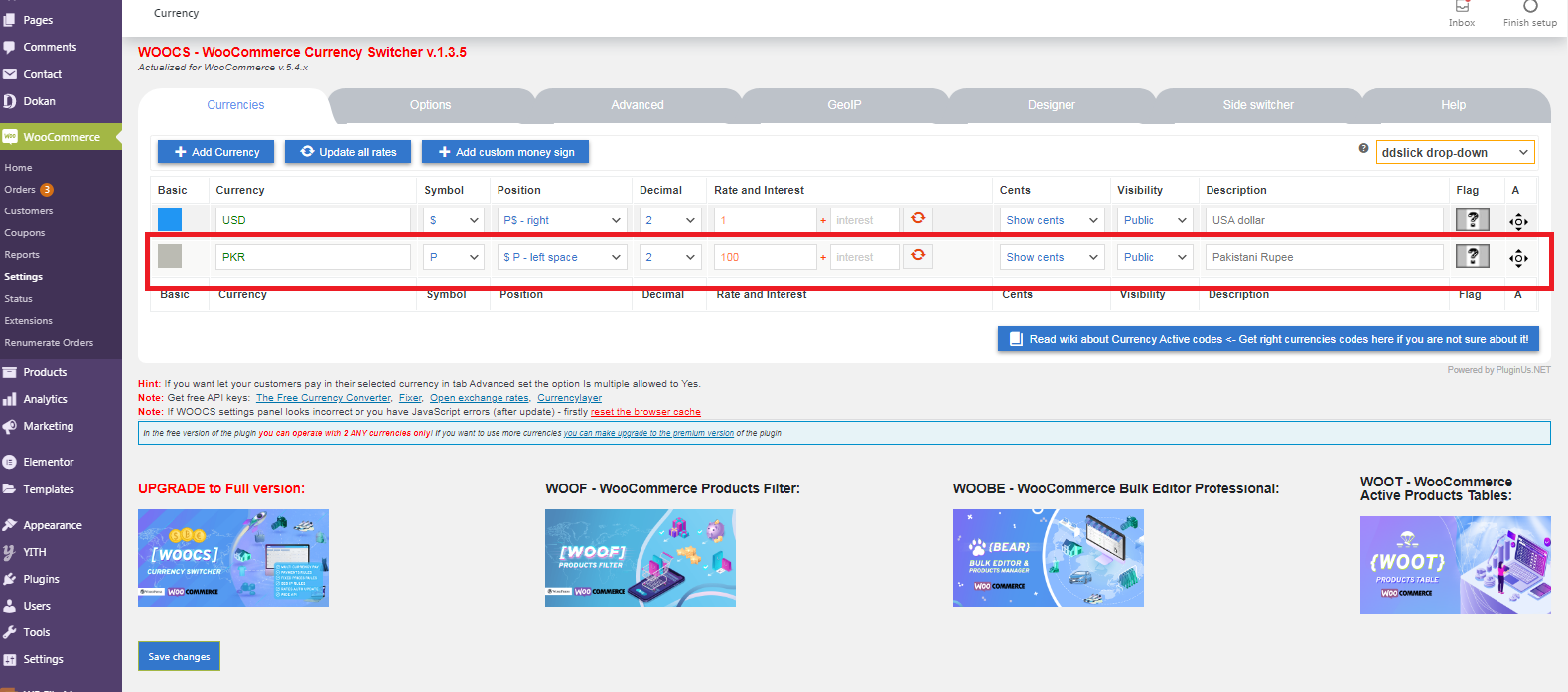Click Finish setup icon
The image size is (1568, 692).
point(1530,7)
